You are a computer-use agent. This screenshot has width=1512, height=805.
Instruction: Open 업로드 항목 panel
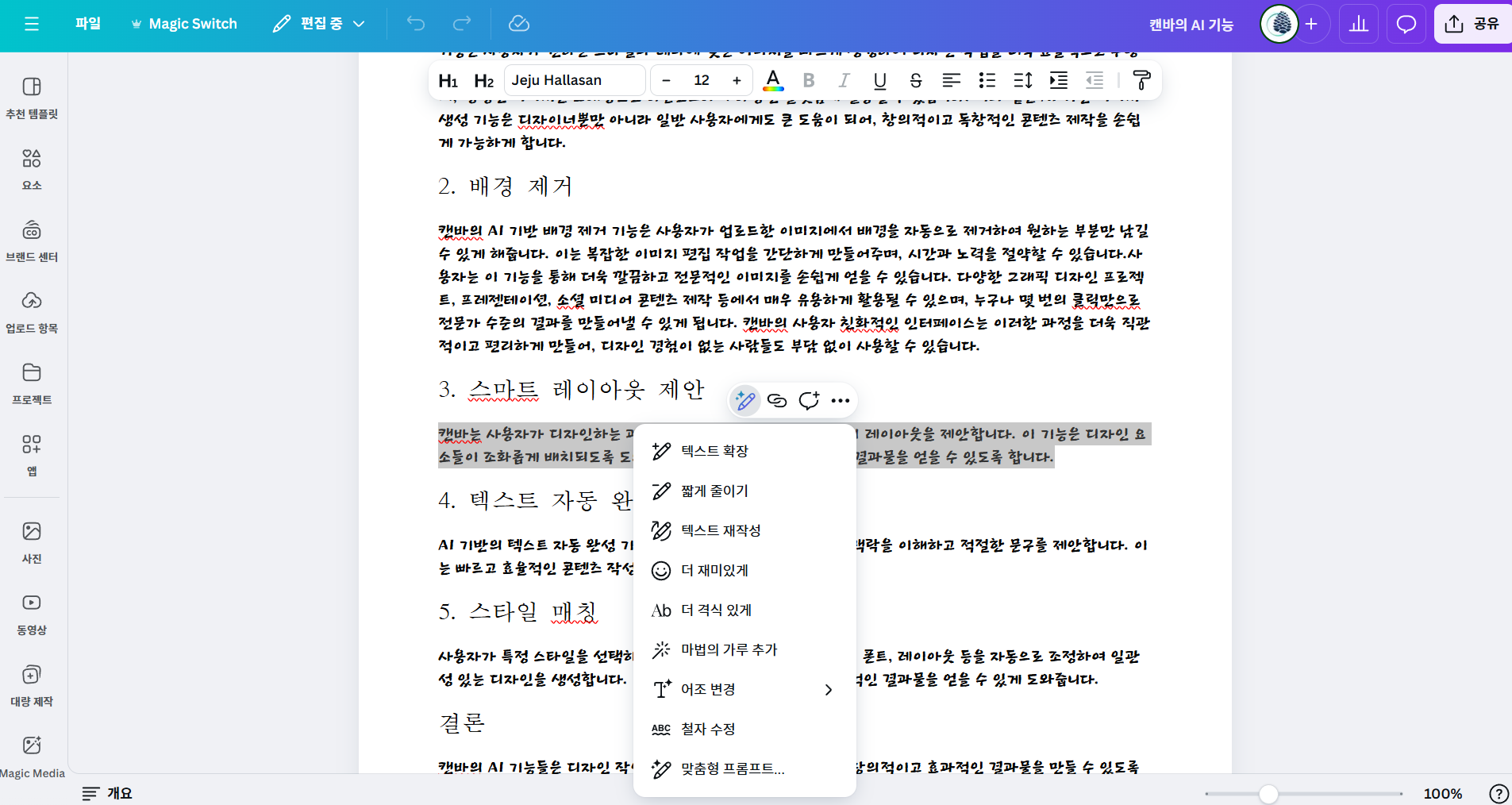click(x=32, y=313)
